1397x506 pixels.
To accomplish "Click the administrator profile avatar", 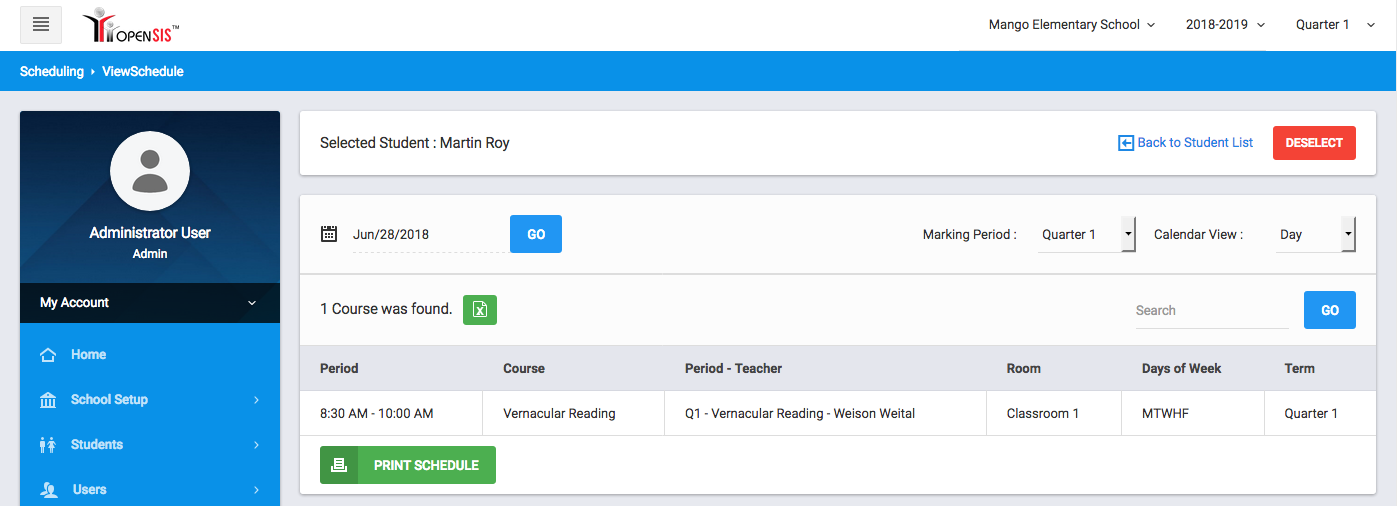I will [x=150, y=171].
